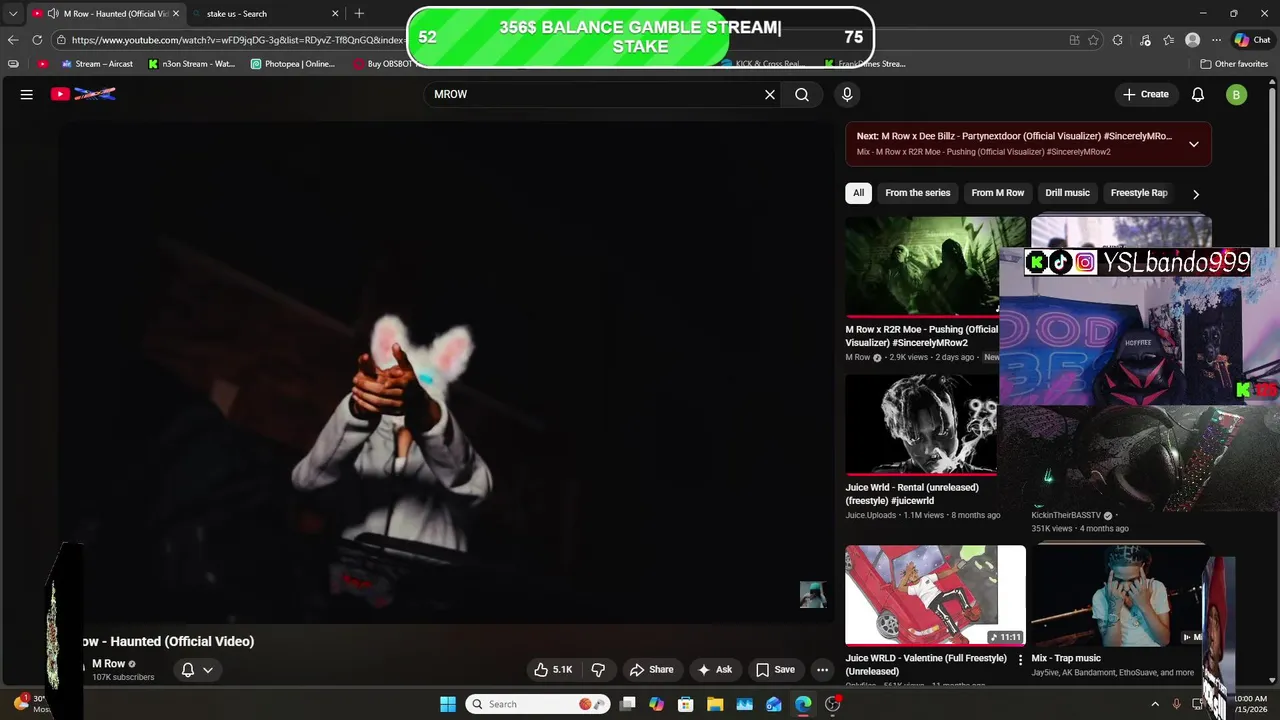Mute the M Row Haunted tab audio

point(52,14)
